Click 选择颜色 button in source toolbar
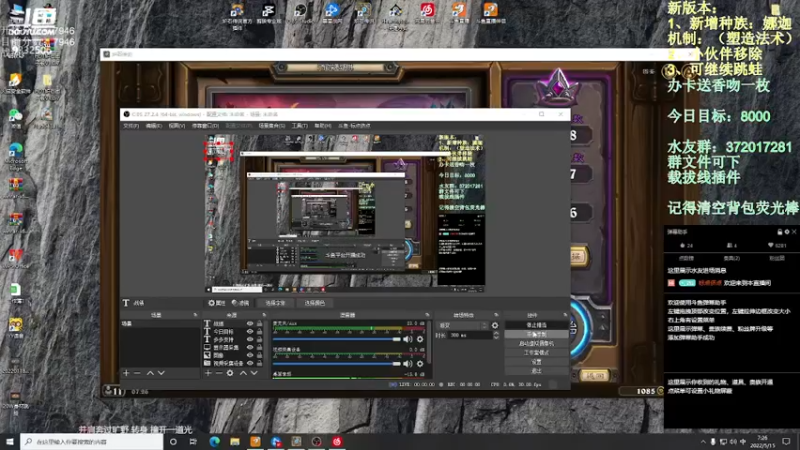Image resolution: width=800 pixels, height=450 pixels. [x=314, y=303]
